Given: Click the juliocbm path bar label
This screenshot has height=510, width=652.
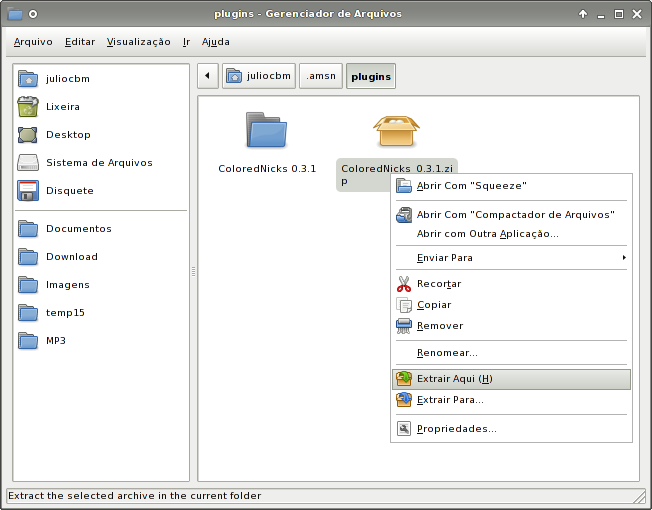Looking at the screenshot, I should point(269,76).
